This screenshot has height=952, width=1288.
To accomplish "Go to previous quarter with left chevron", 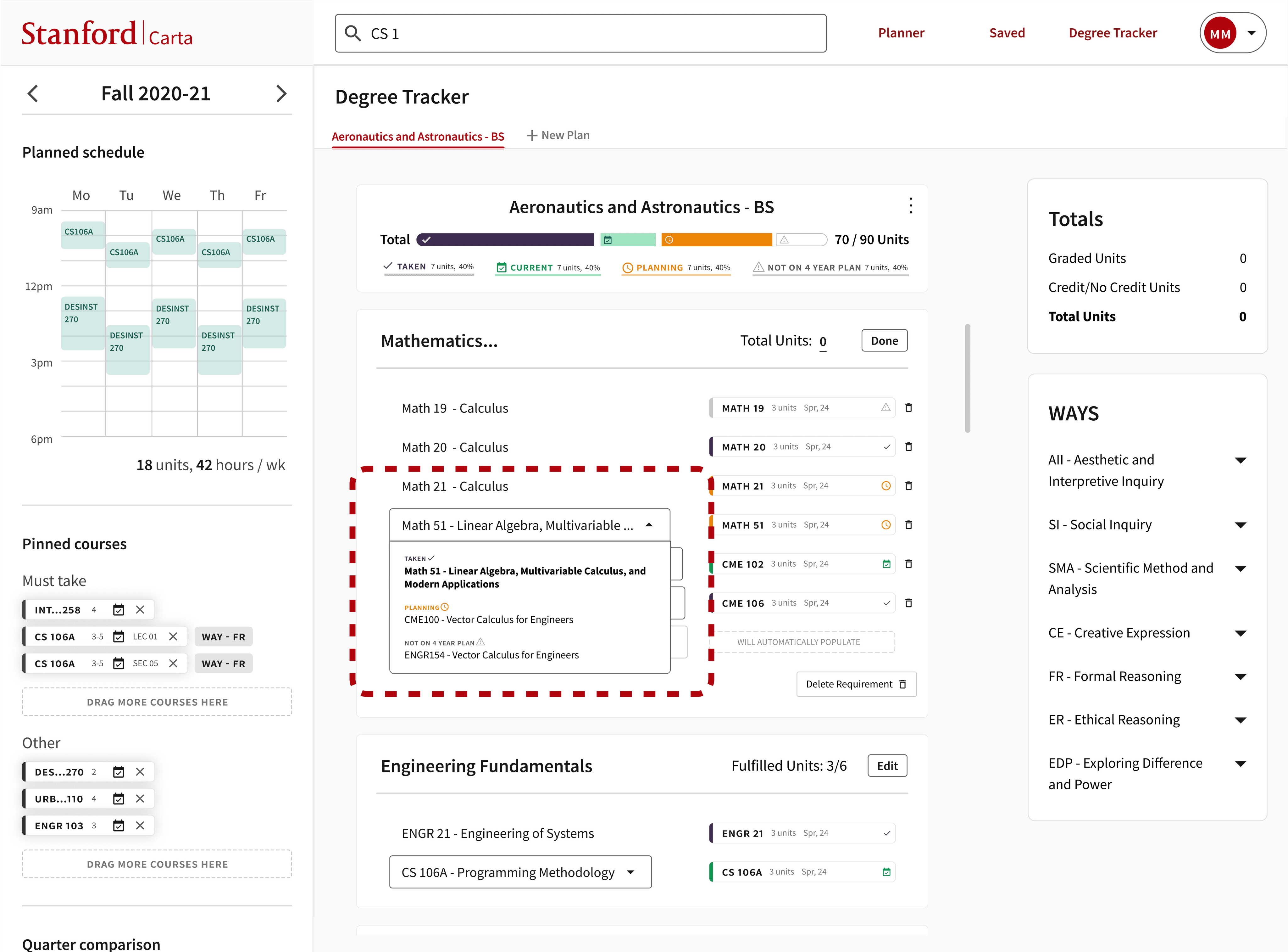I will click(33, 93).
